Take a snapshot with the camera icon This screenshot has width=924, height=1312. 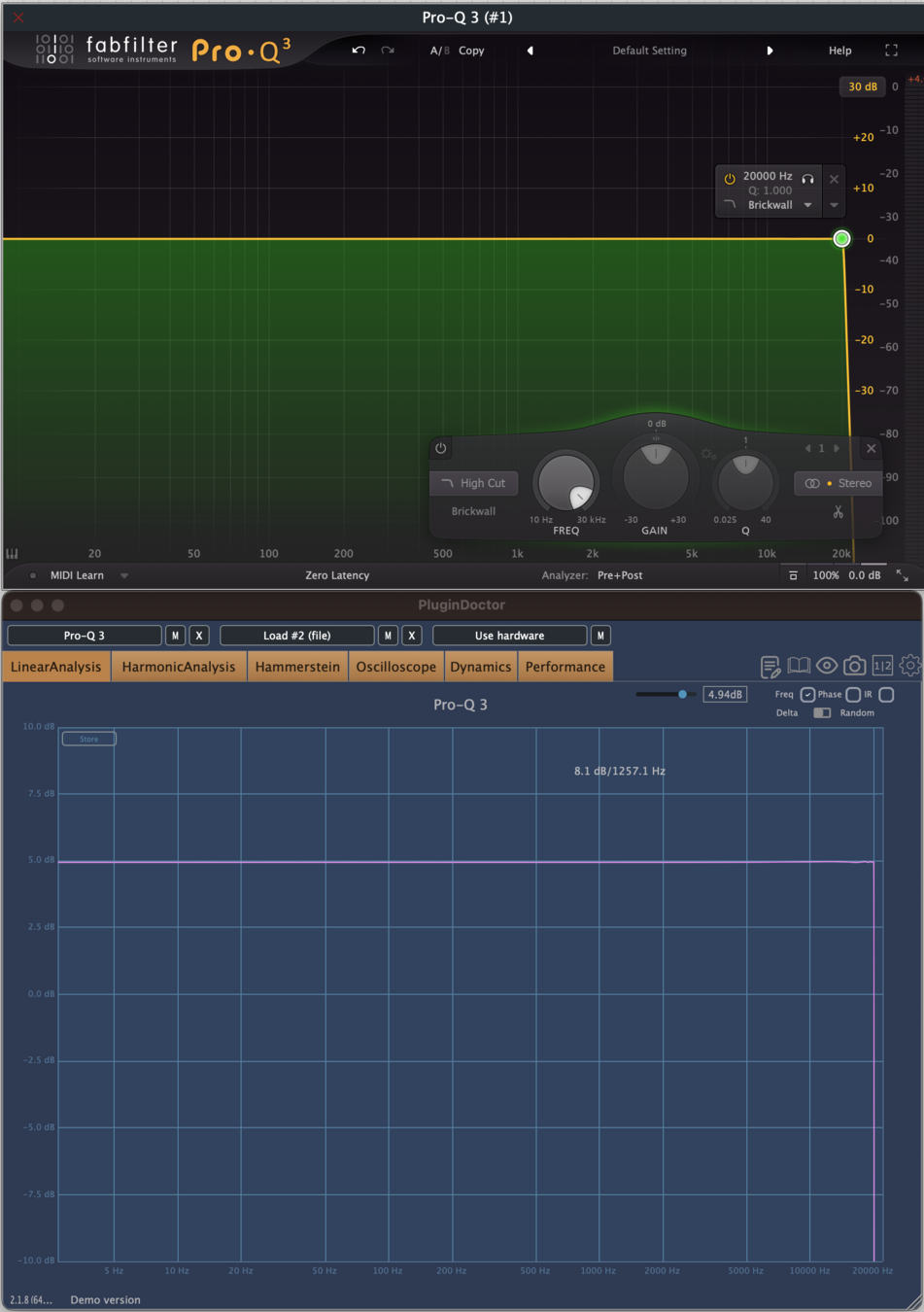[x=854, y=666]
